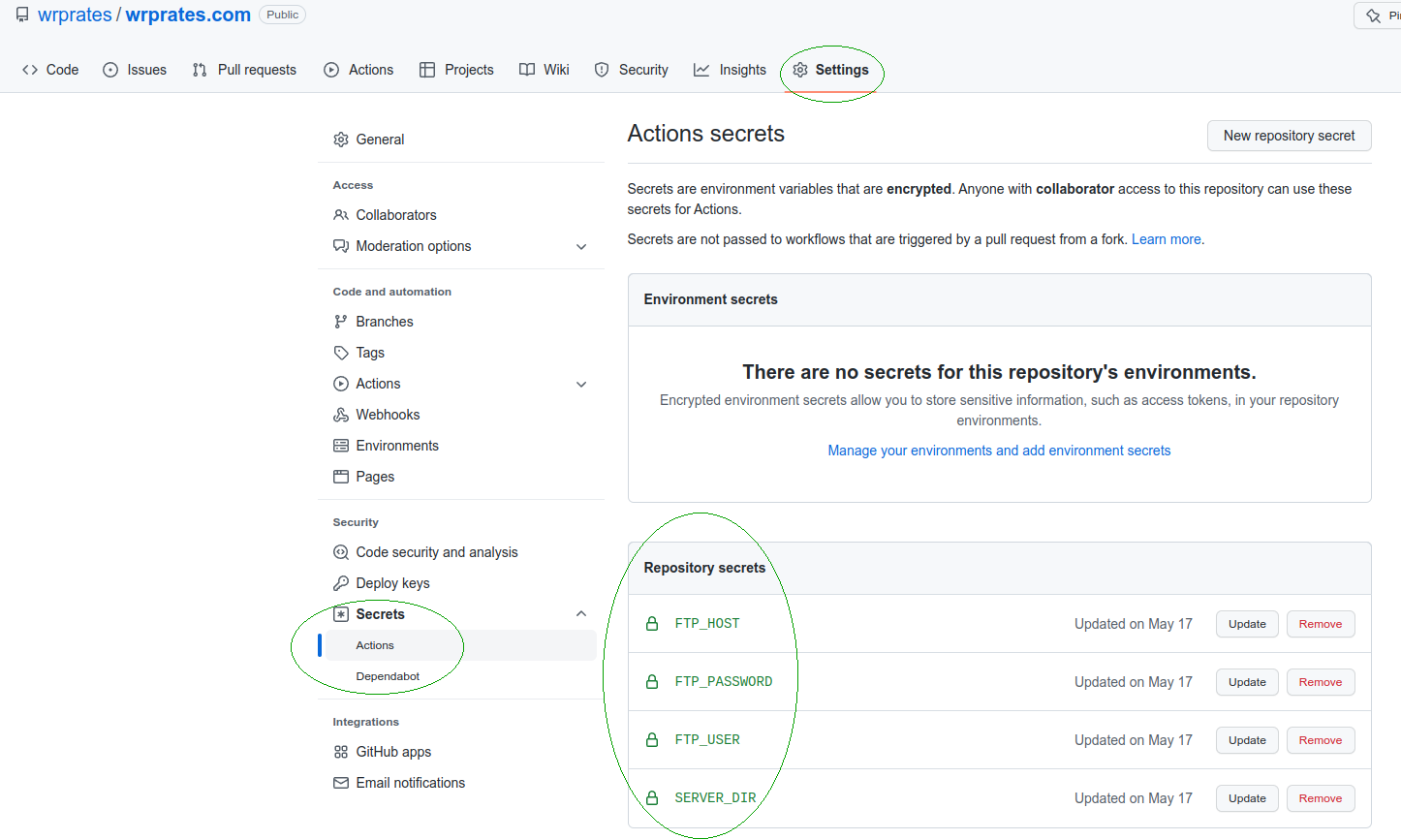The height and width of the screenshot is (840, 1401).
Task: Select Dependabot under Secrets
Action: tap(388, 676)
